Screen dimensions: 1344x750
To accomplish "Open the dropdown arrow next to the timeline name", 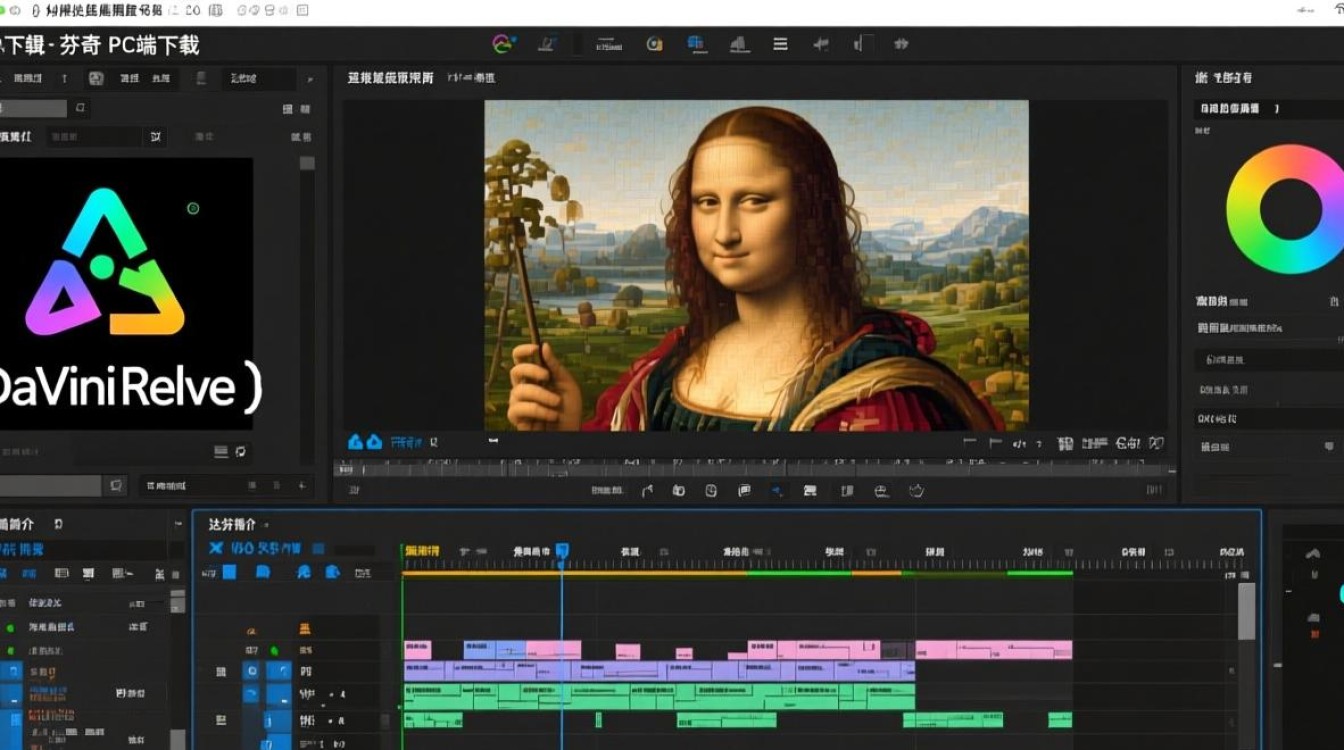I will 266,525.
